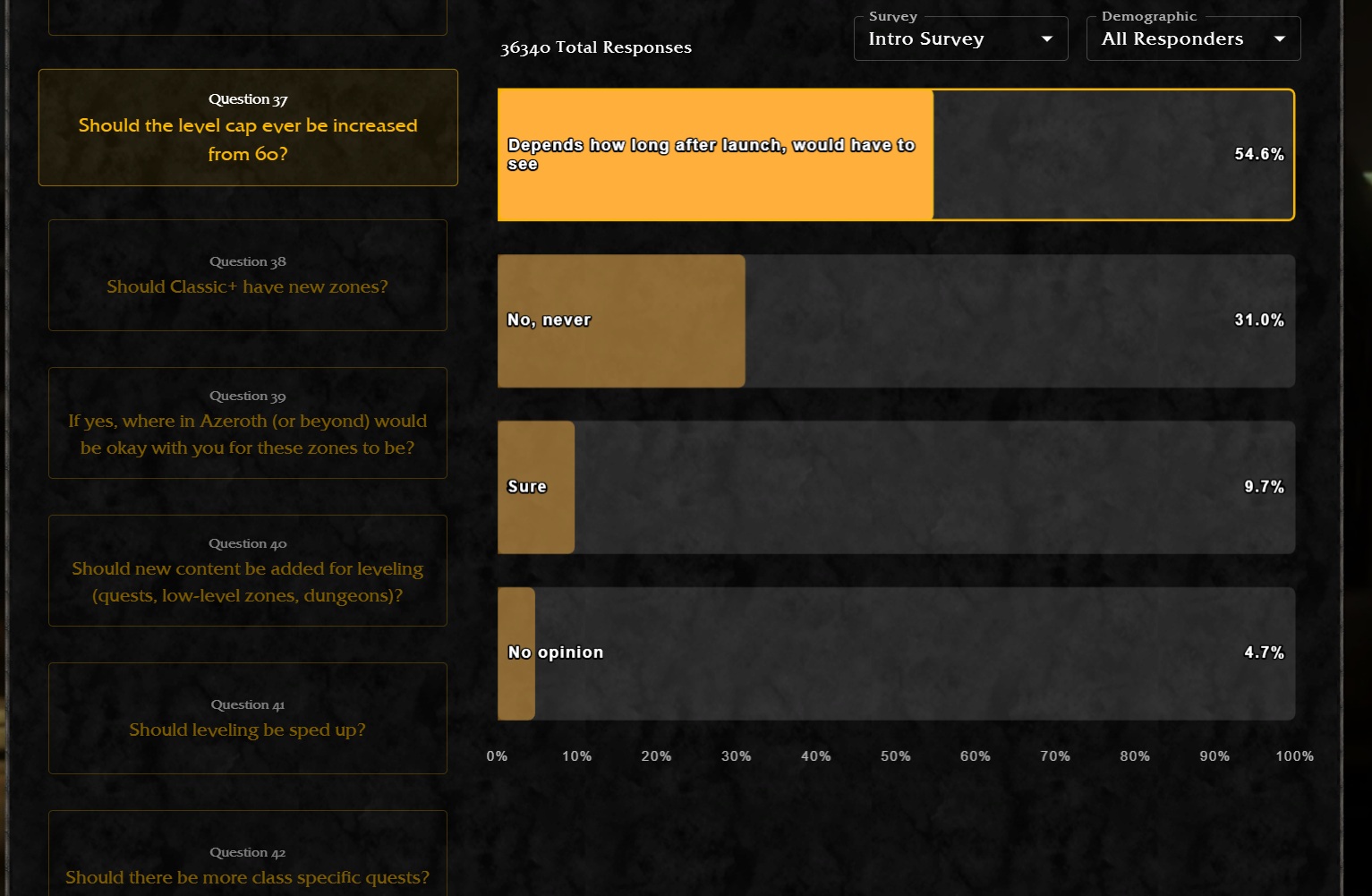The width and height of the screenshot is (1372, 896).
Task: Click the 31.0% value label
Action: point(1259,320)
